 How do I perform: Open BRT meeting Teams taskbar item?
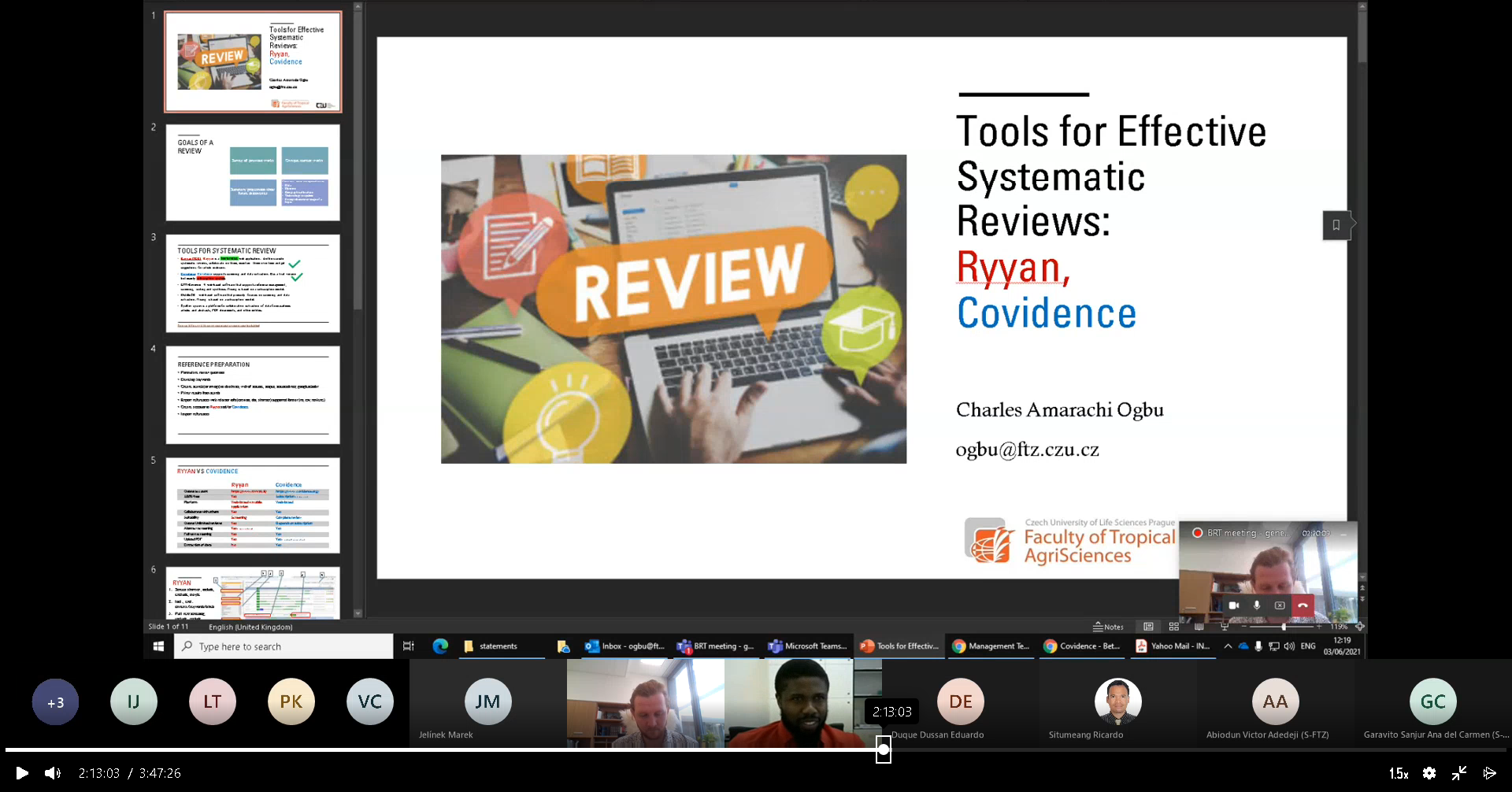[717, 646]
